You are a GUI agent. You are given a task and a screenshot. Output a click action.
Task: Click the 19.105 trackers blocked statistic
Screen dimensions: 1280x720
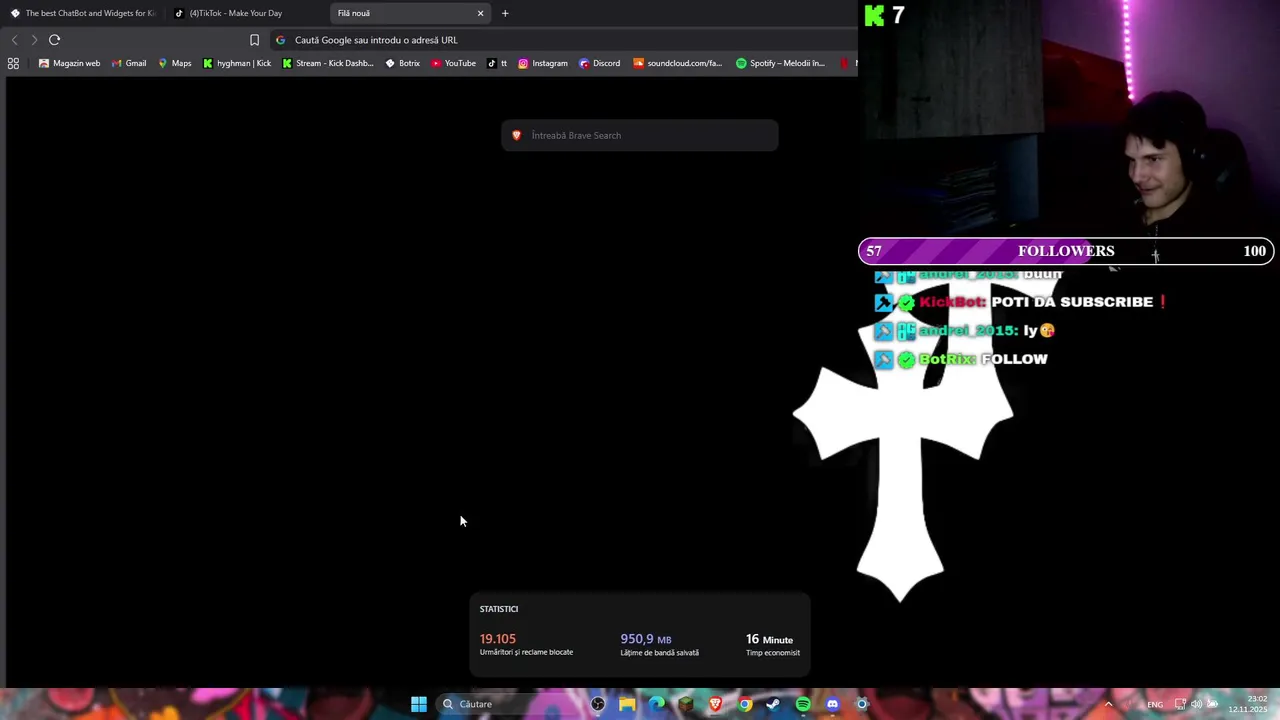(526, 644)
